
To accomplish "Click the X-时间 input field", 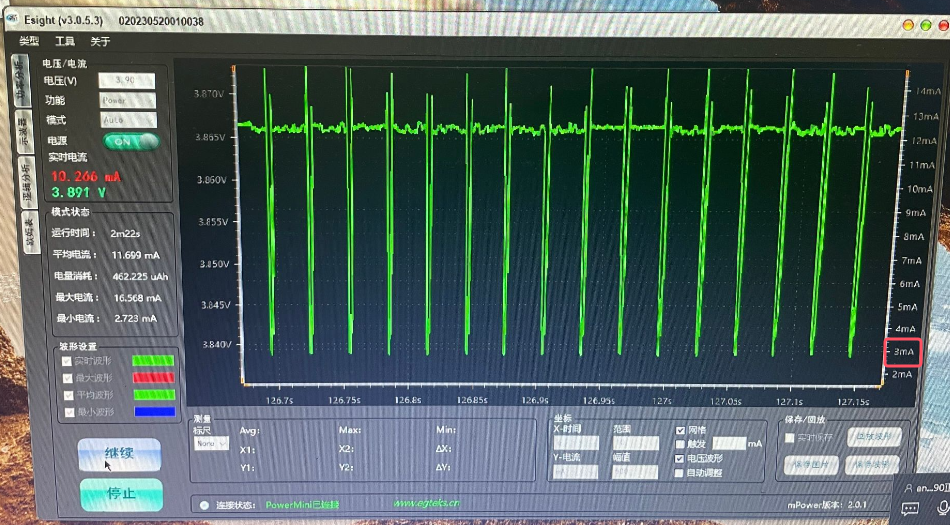I will (x=576, y=443).
